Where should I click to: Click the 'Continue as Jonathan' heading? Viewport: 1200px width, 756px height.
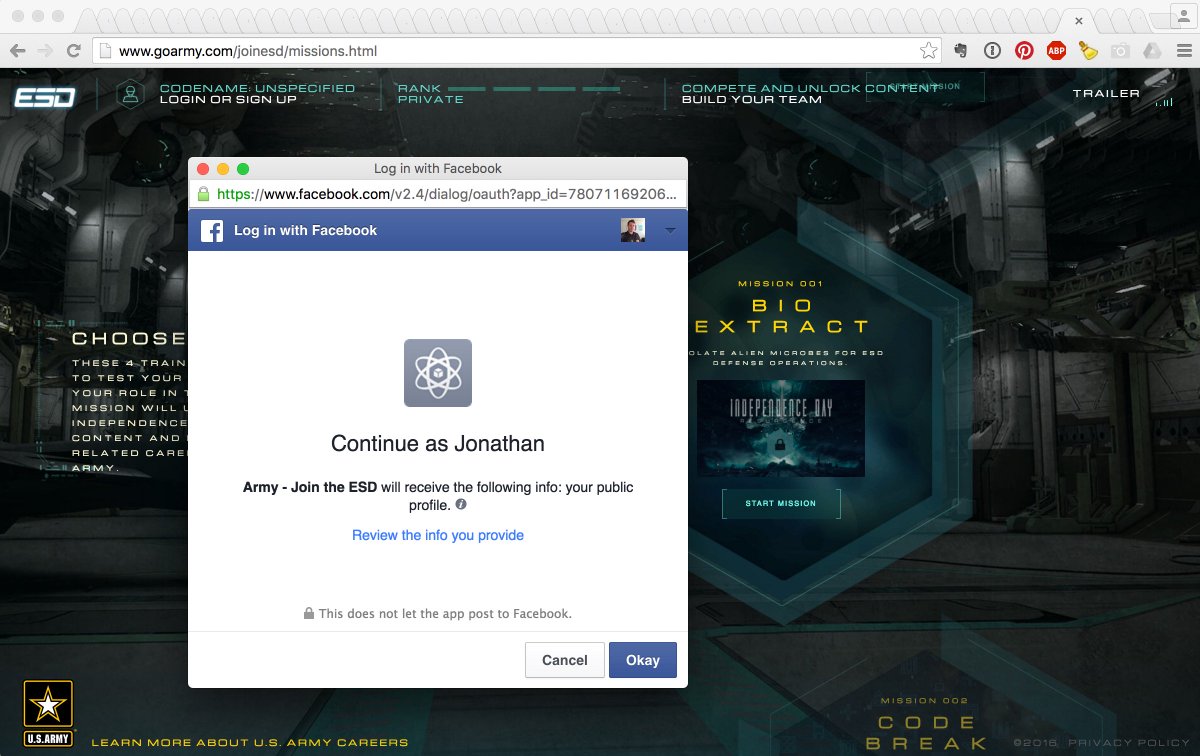tap(438, 443)
